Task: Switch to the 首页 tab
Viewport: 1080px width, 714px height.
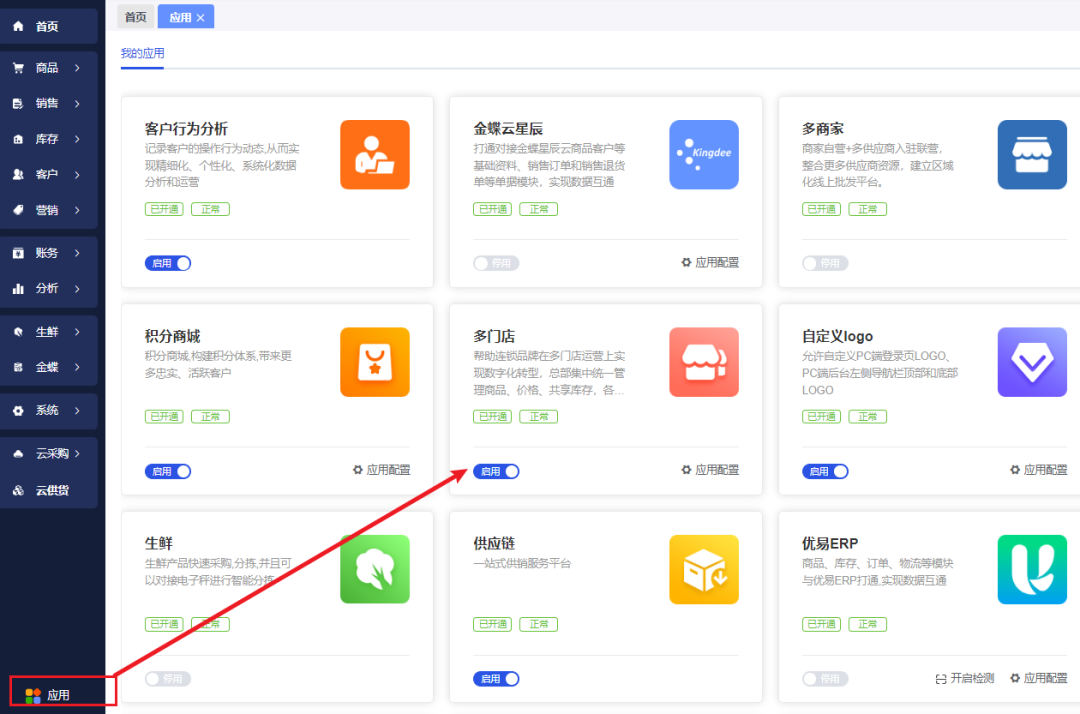Action: 136,16
